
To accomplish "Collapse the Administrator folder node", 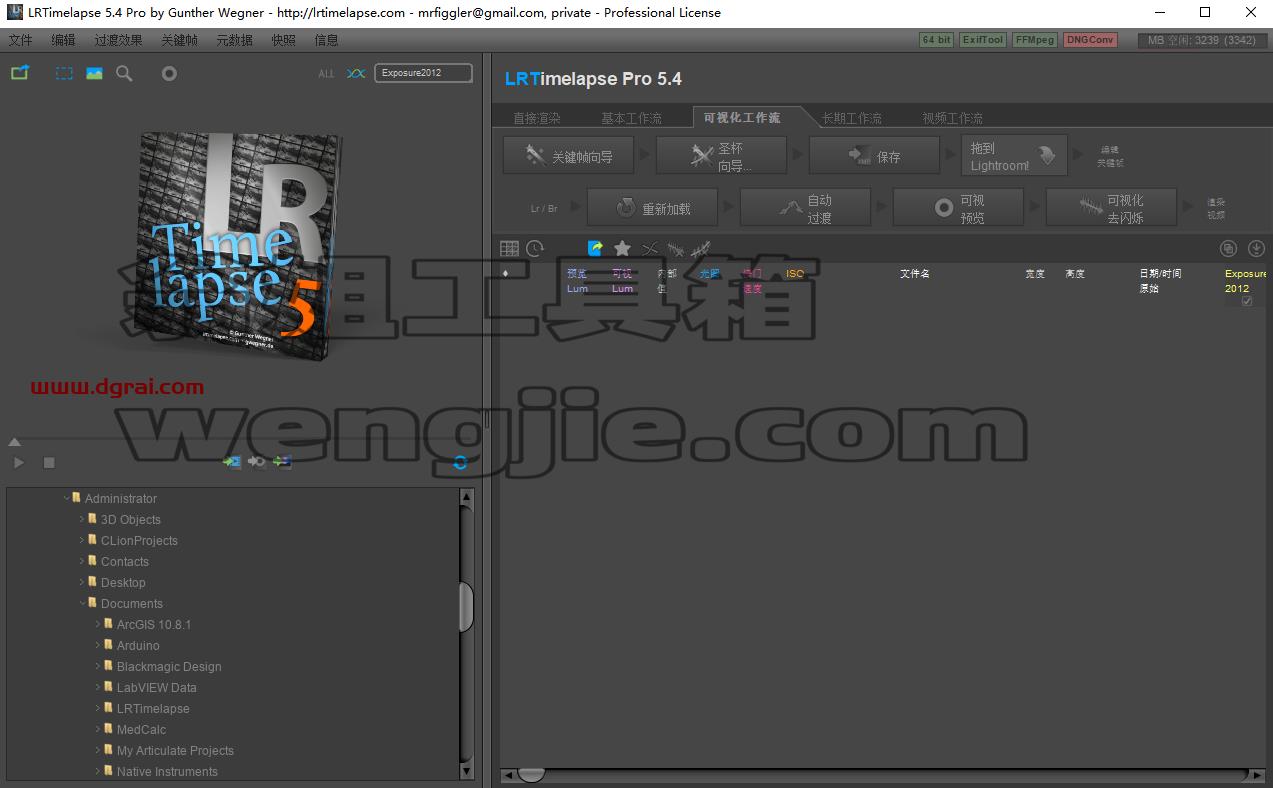I will tap(66, 498).
